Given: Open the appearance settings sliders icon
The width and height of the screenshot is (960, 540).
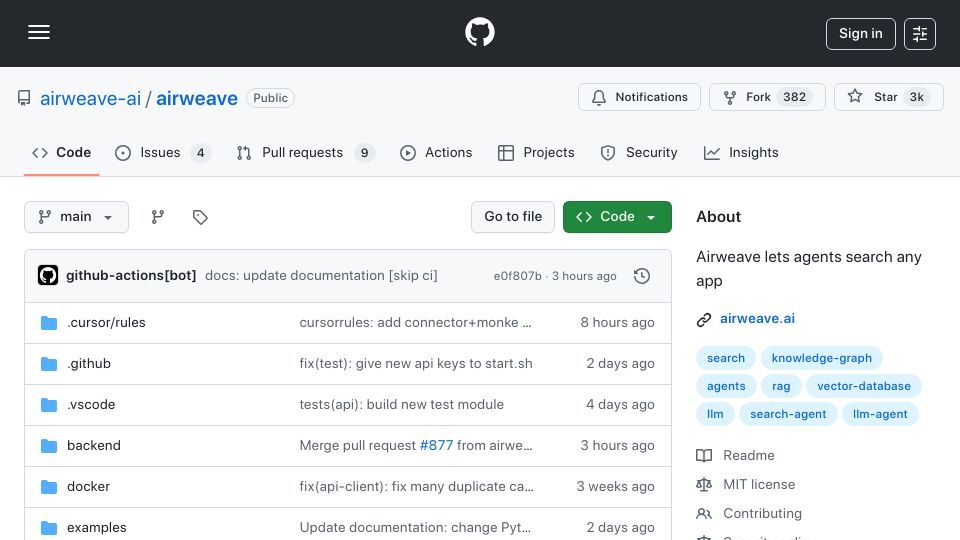Looking at the screenshot, I should click(x=920, y=34).
